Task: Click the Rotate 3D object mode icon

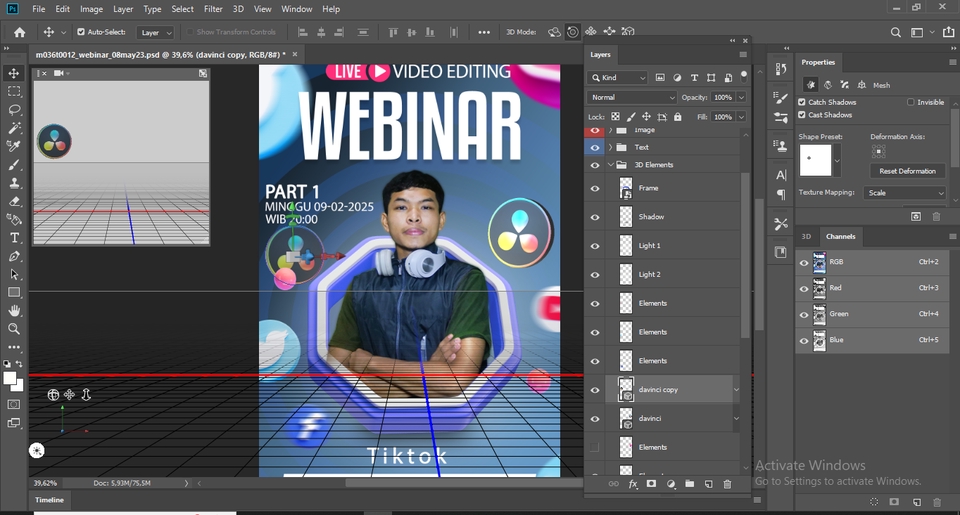Action: [554, 32]
